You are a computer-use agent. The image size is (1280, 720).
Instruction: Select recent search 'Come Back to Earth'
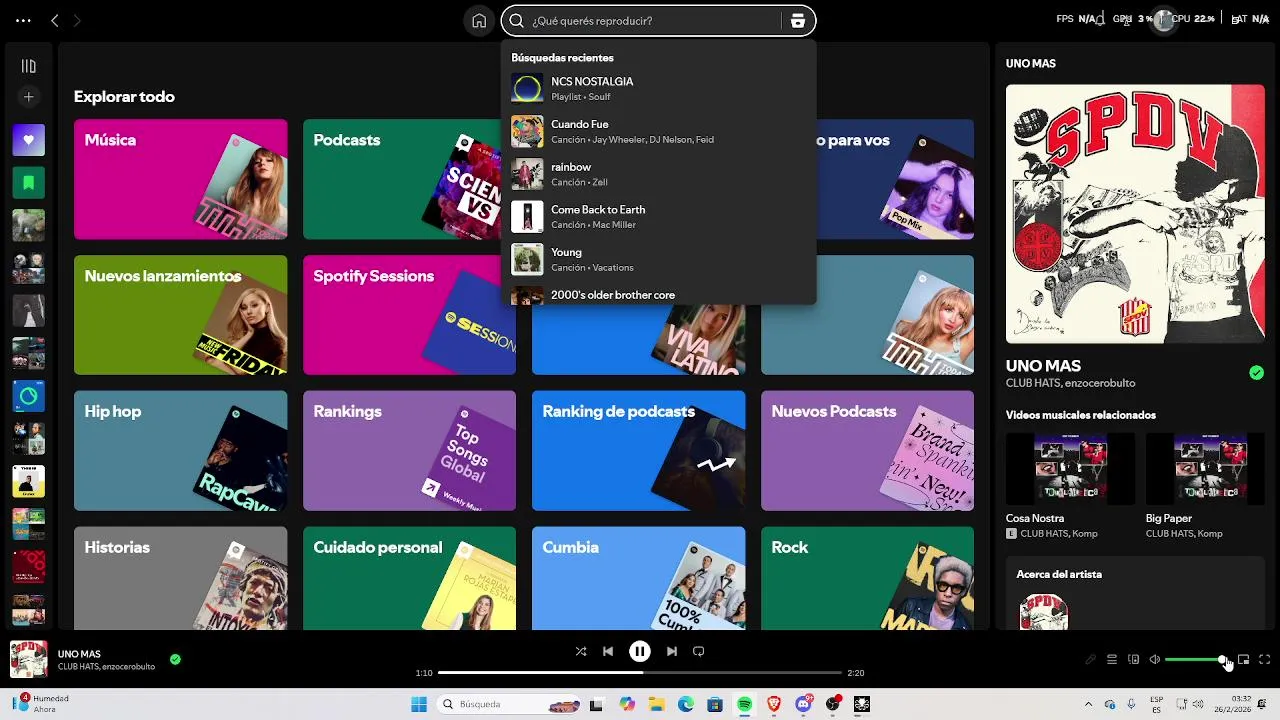coord(658,217)
